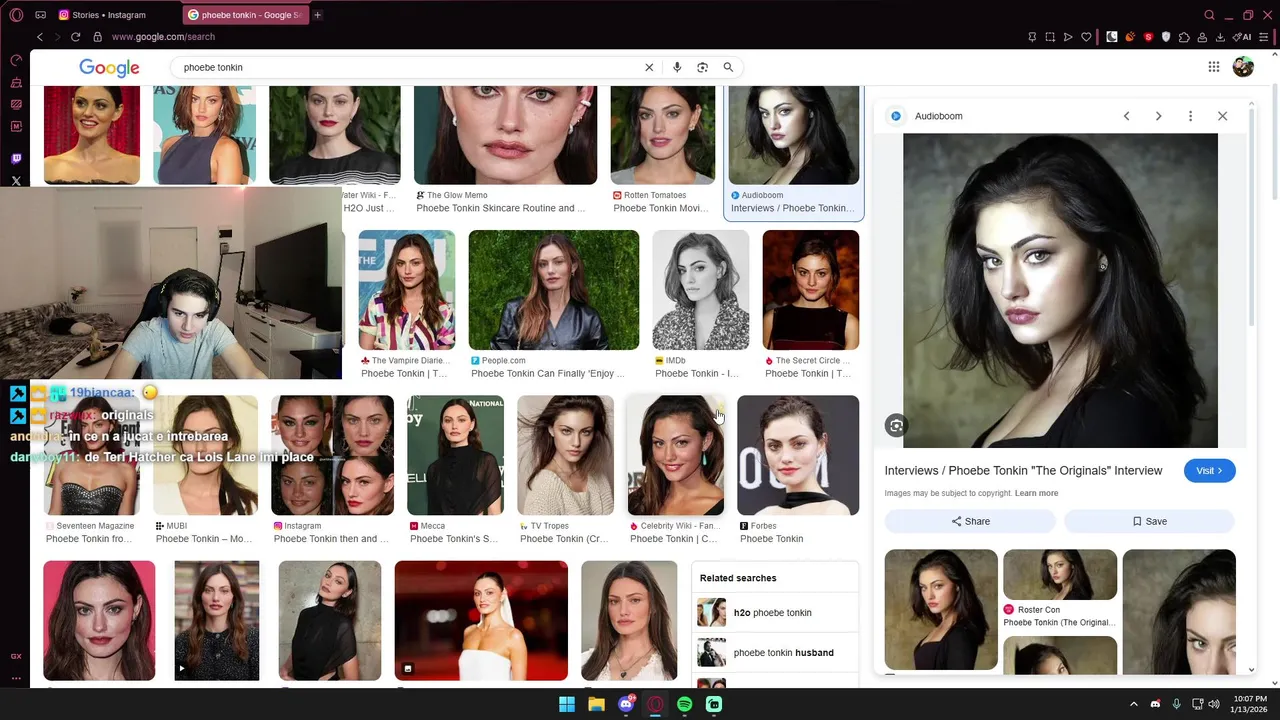Viewport: 1280px width, 720px height.
Task: Open the Google apps grid
Action: pyautogui.click(x=1214, y=67)
